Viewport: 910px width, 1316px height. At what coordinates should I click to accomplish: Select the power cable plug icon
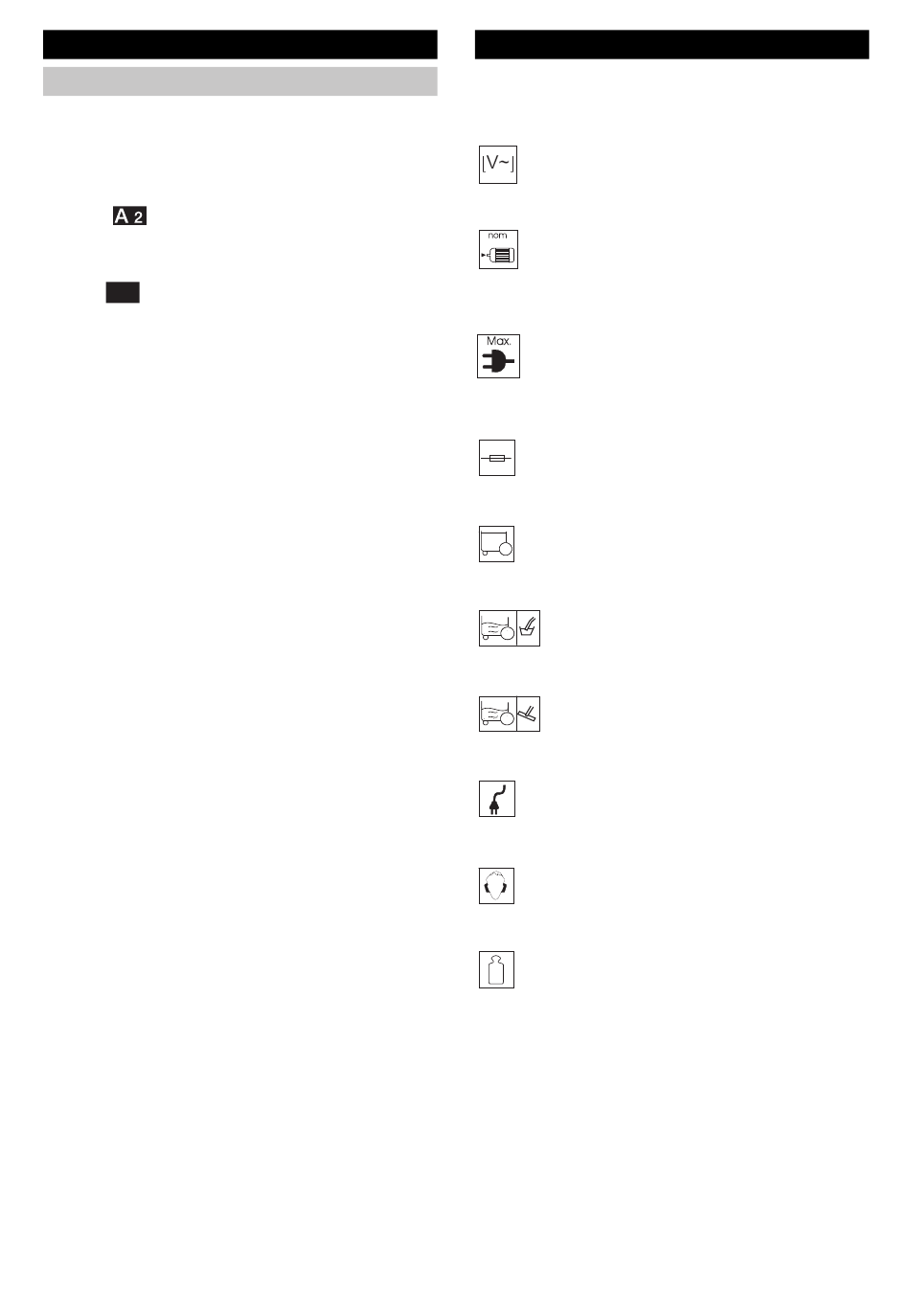497,799
